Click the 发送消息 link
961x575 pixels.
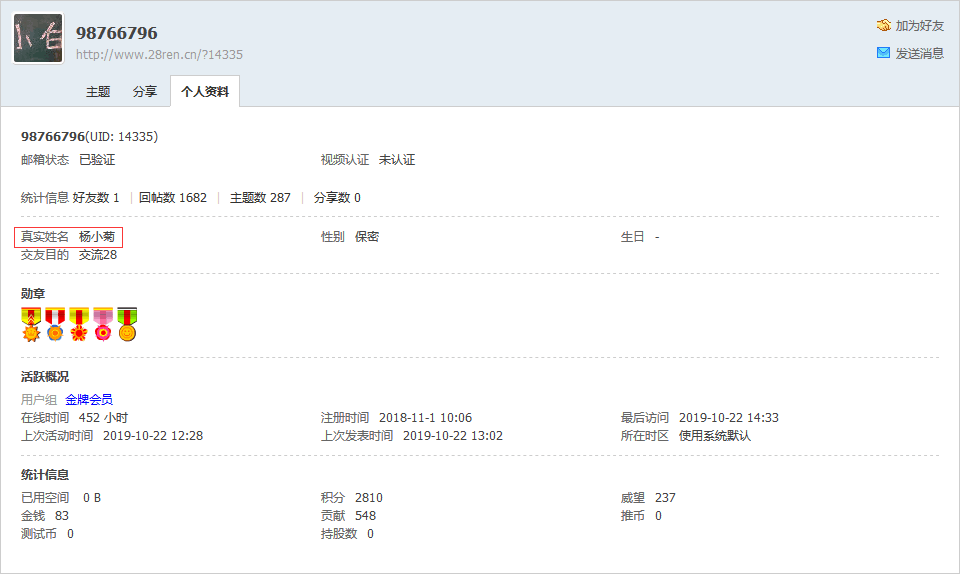tap(919, 53)
